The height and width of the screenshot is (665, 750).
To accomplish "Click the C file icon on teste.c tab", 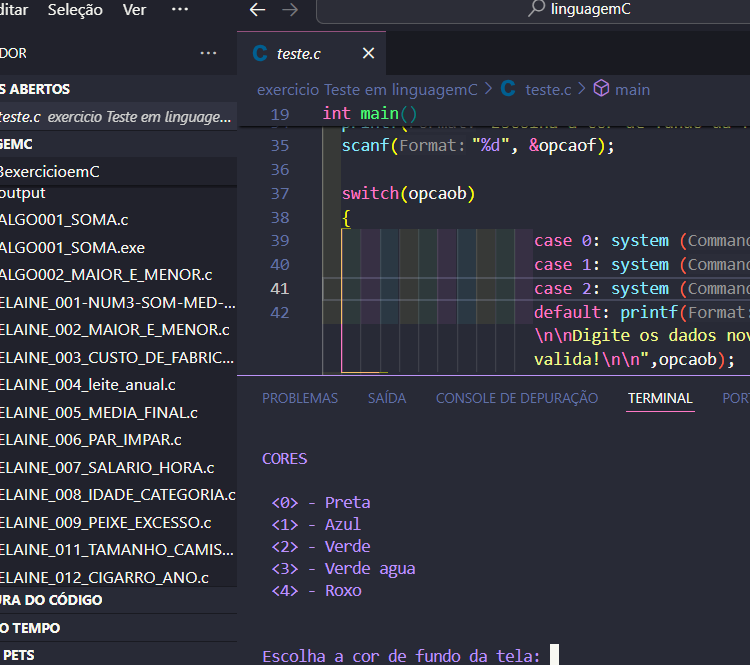I will (x=260, y=53).
